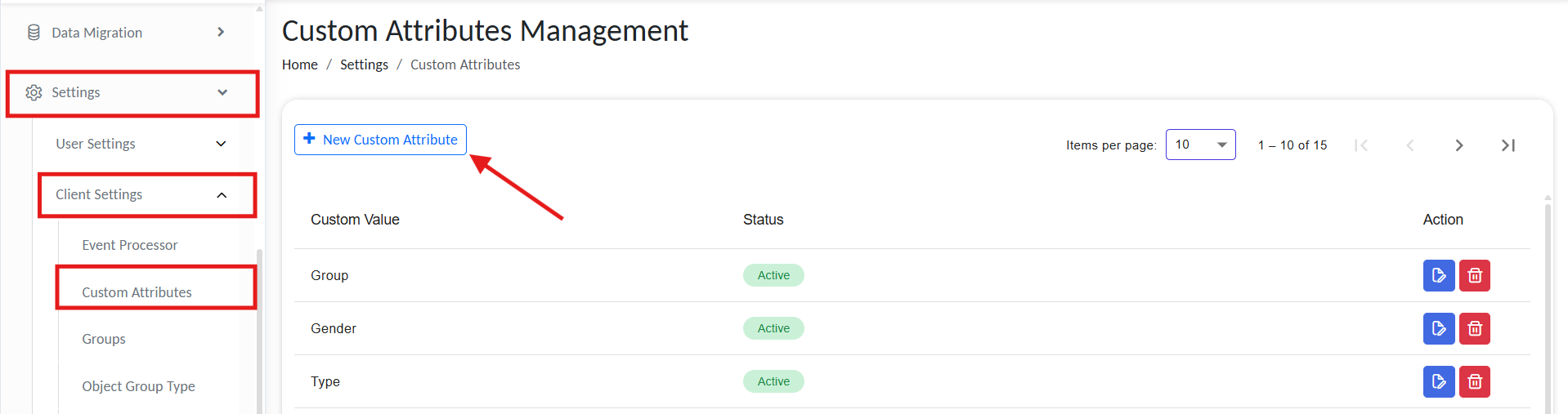The height and width of the screenshot is (414, 1568).
Task: Select Groups from the sidebar
Action: pos(104,339)
